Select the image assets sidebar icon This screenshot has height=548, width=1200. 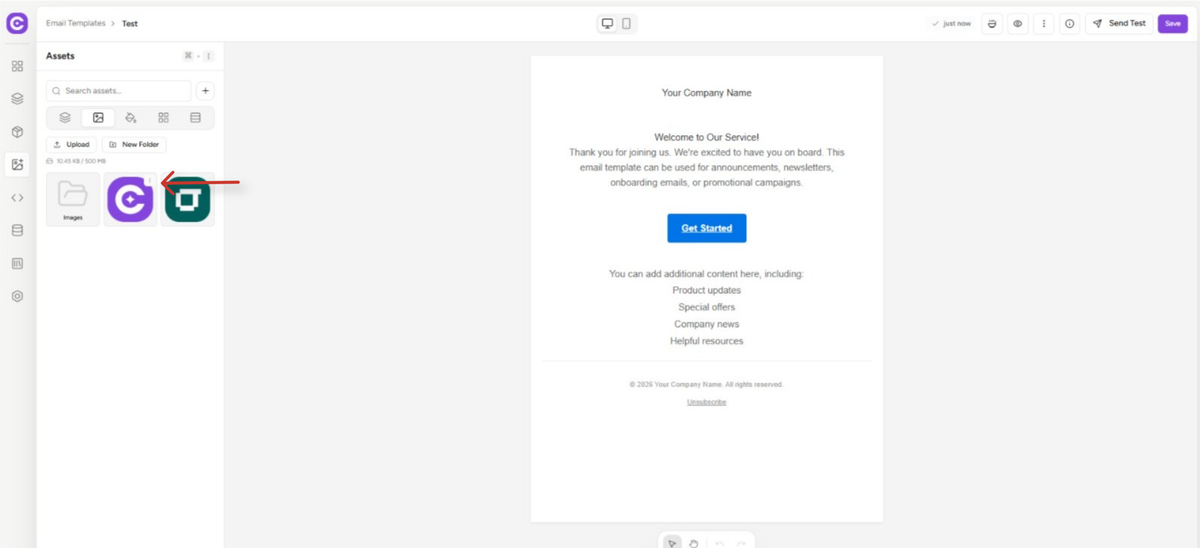pos(17,165)
